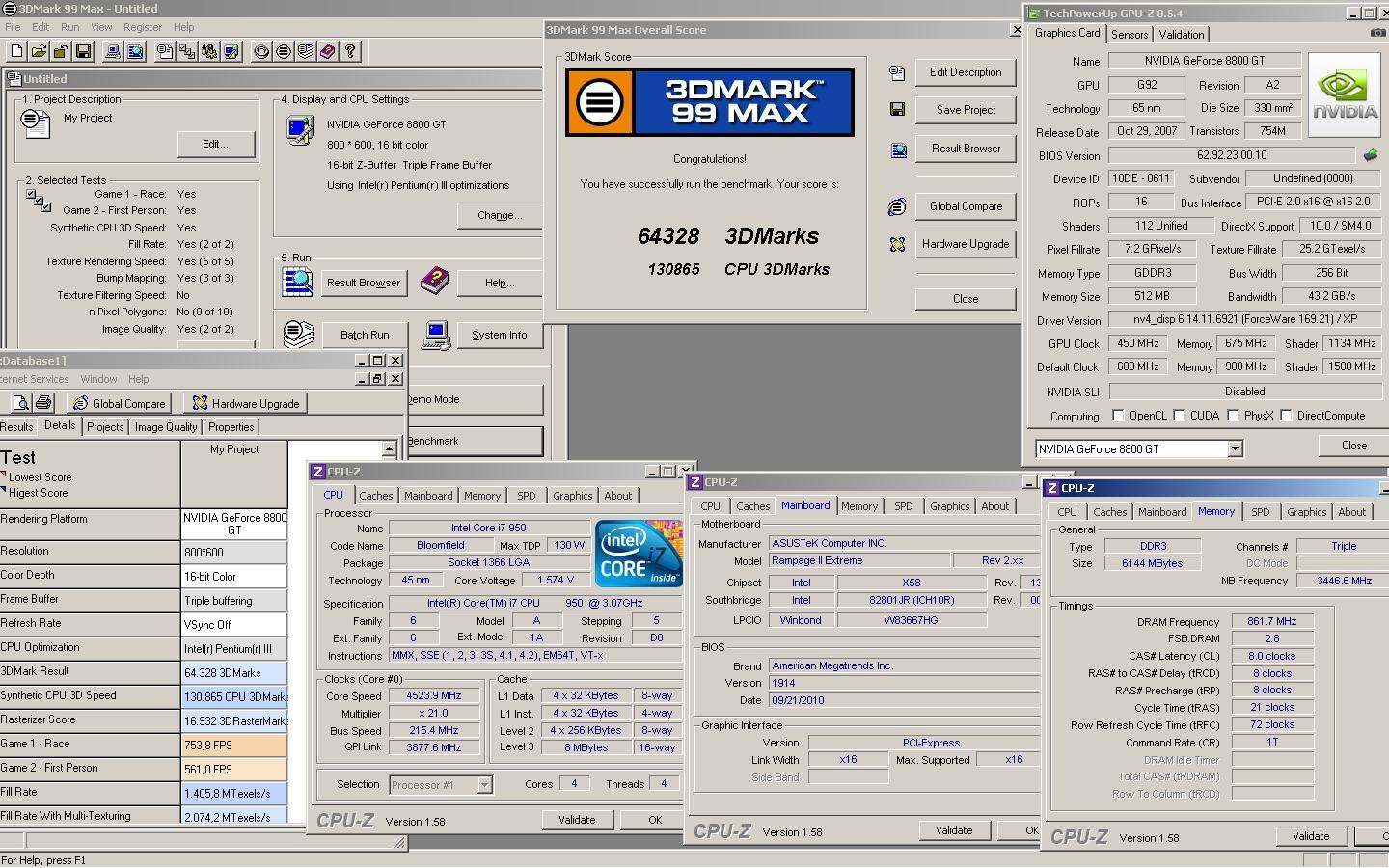Toggle the PhysX checkbox in GPU-Z
The image size is (1389, 868).
(1233, 416)
